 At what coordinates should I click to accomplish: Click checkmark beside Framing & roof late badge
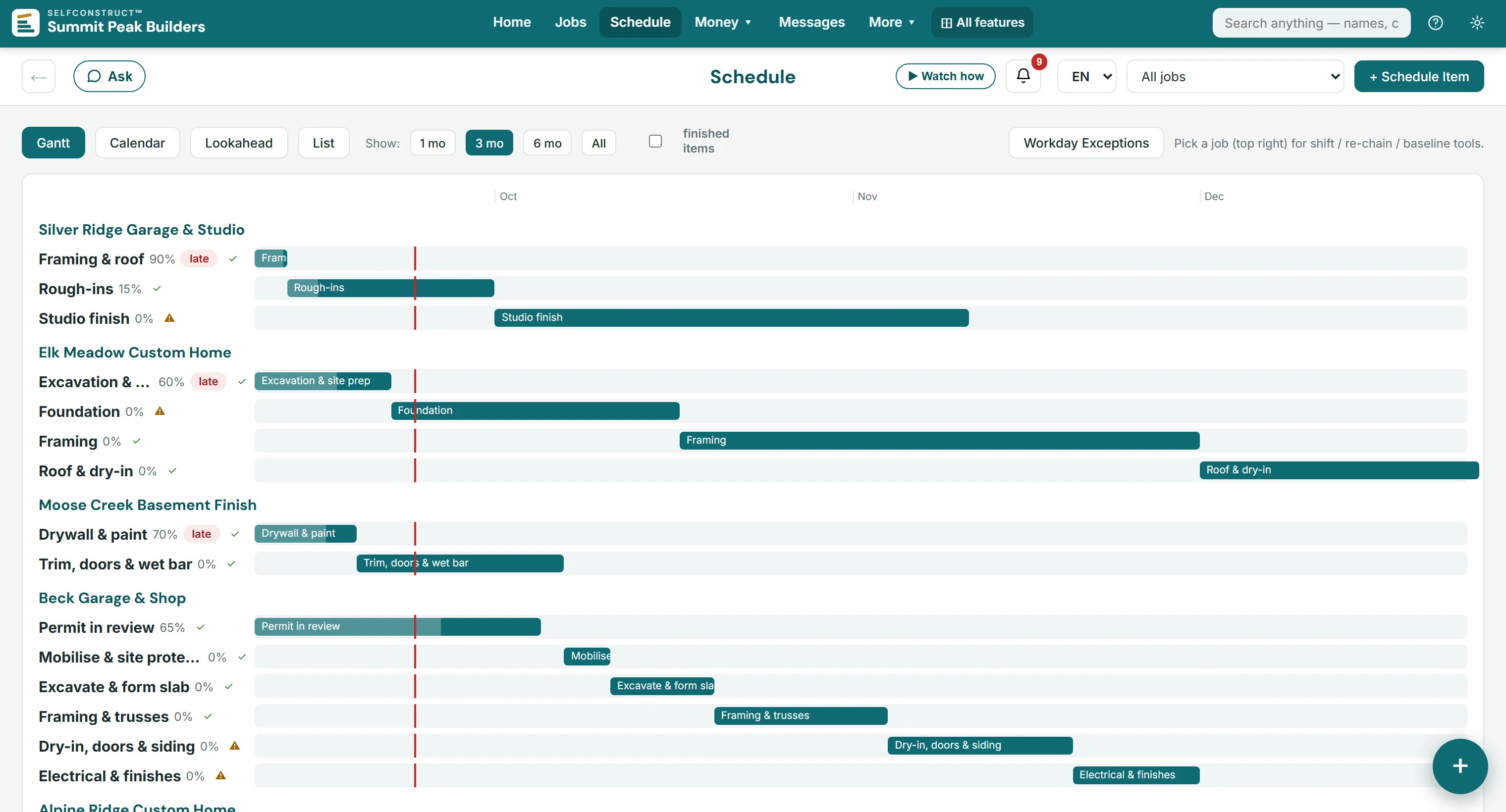coord(233,259)
